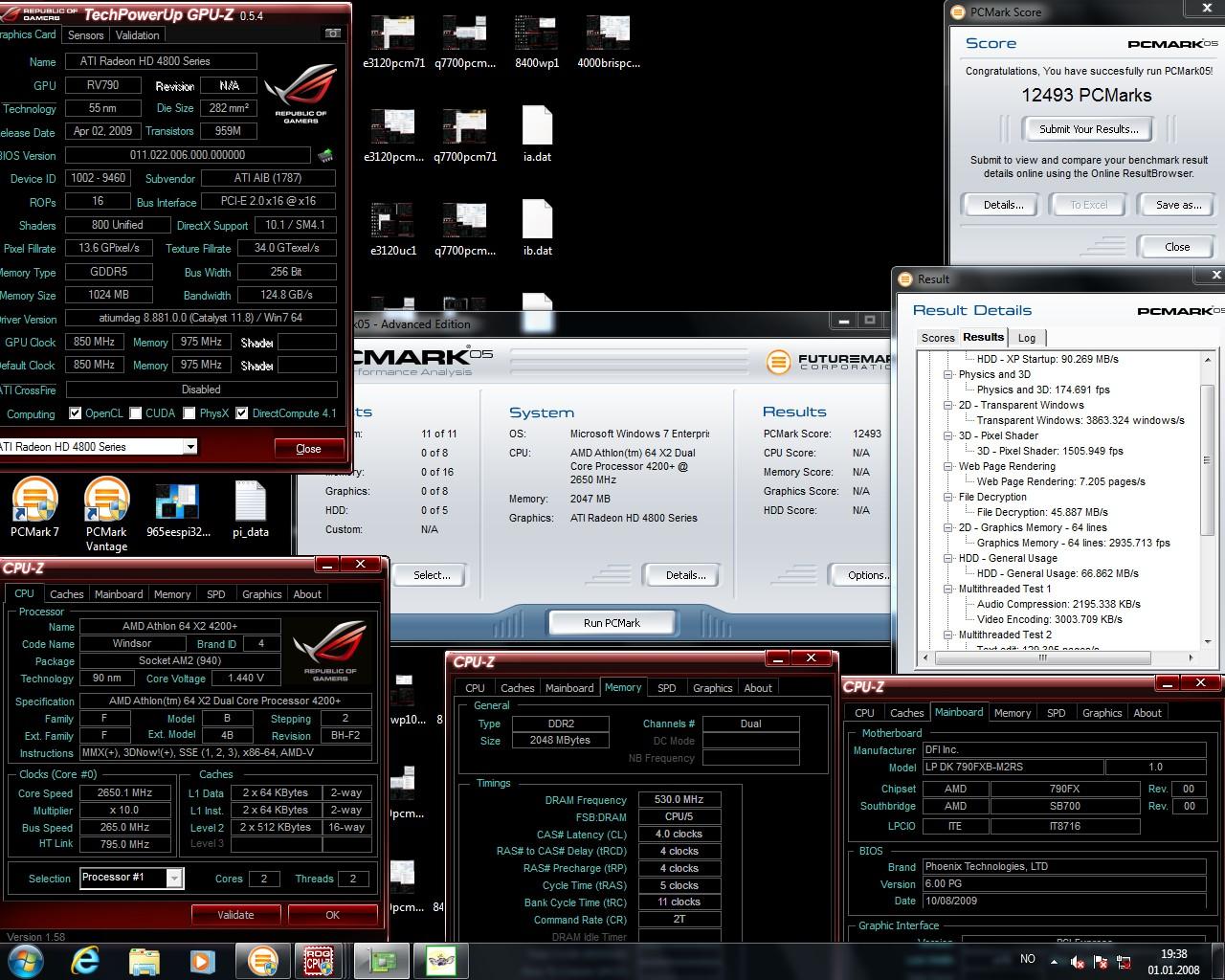Switch to ROG CPU-Z taskbar button
This screenshot has height=980, width=1225.
click(320, 960)
